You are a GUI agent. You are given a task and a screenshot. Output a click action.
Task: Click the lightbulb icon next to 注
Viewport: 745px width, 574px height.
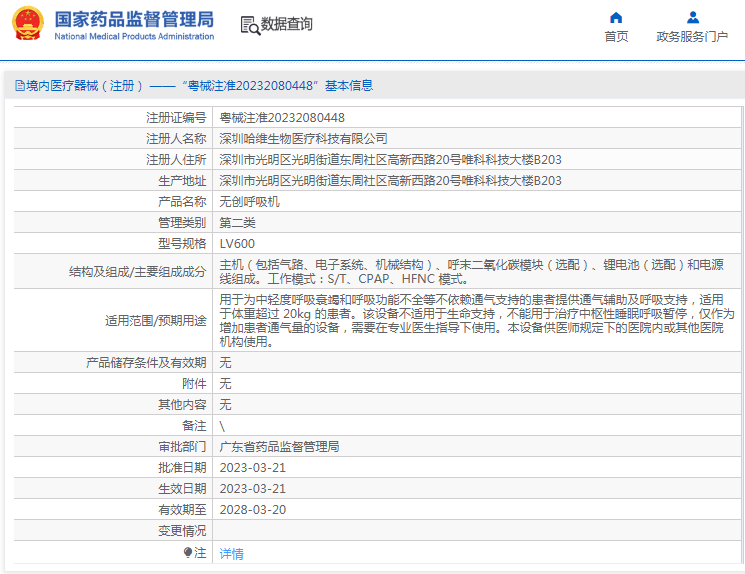click(188, 552)
